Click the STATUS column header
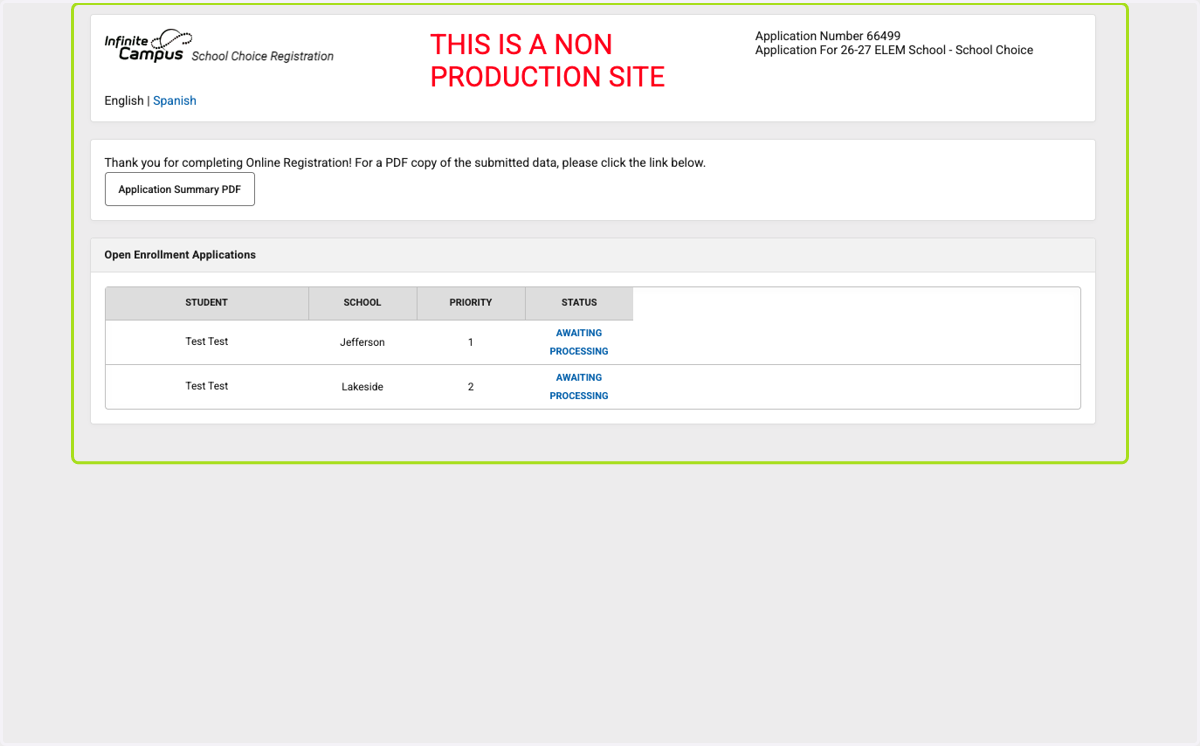1200x746 pixels. (x=579, y=303)
